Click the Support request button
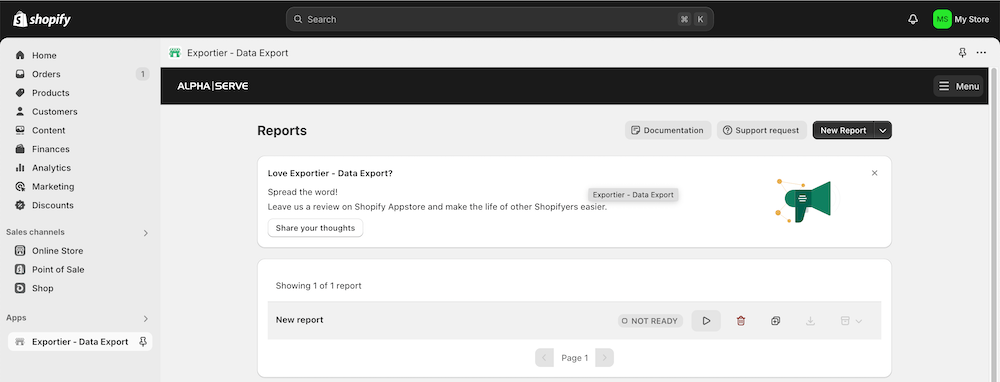 pyautogui.click(x=761, y=130)
